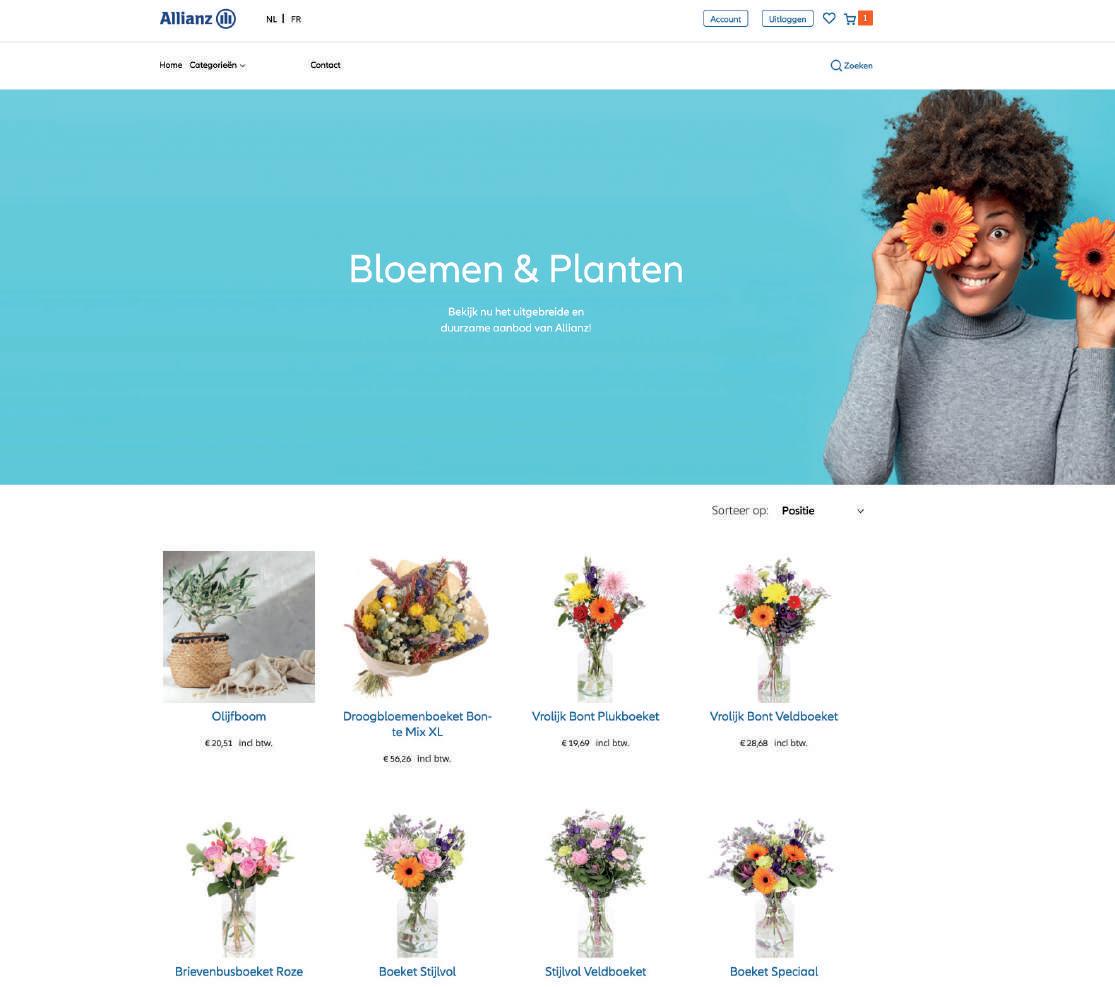Open the Brievenbusboeket Roze product link
1115x987 pixels.
(239, 971)
